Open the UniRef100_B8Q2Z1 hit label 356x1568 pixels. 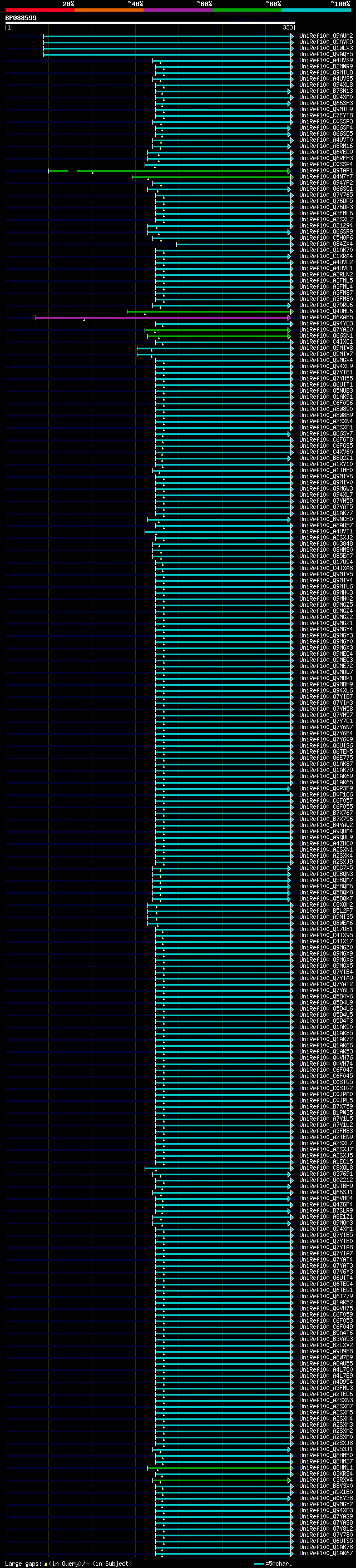326,458
